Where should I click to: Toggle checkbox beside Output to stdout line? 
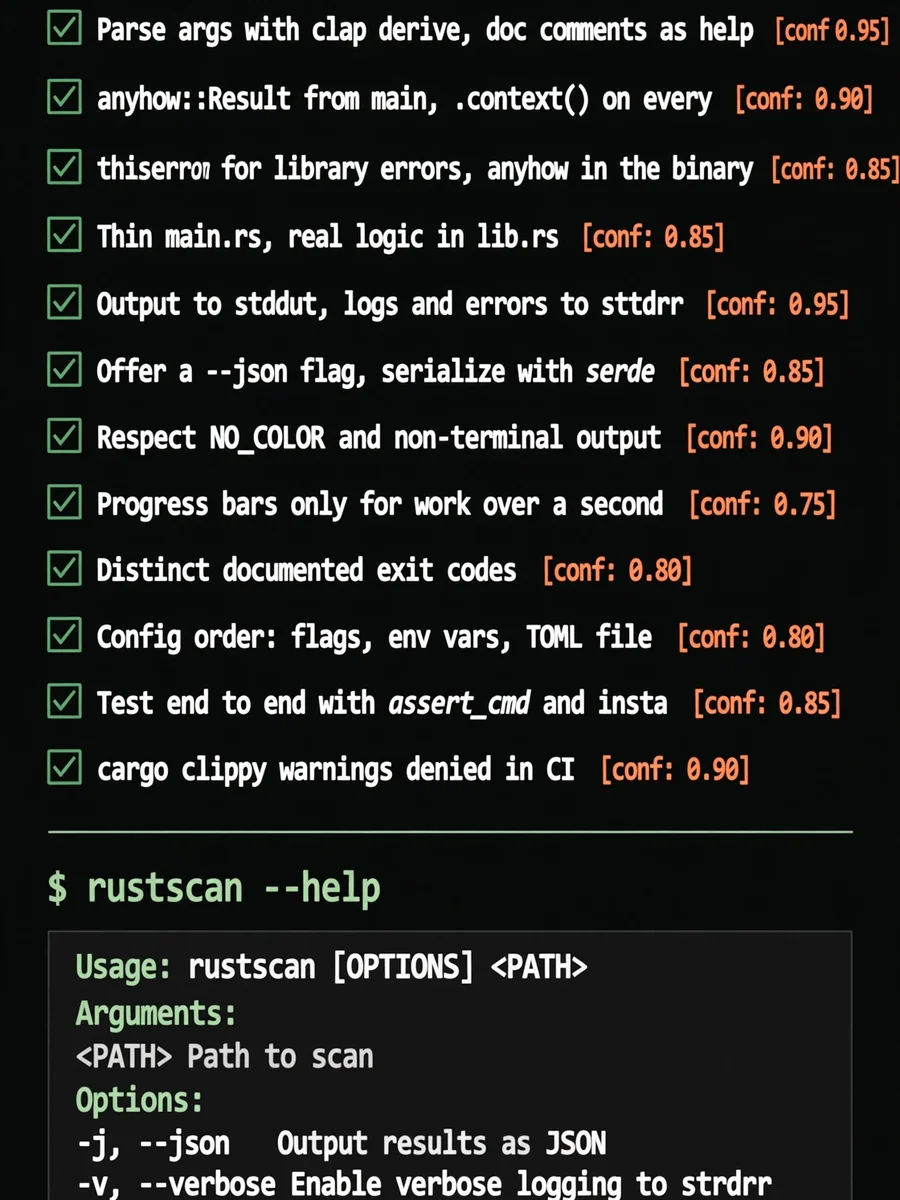click(x=64, y=303)
